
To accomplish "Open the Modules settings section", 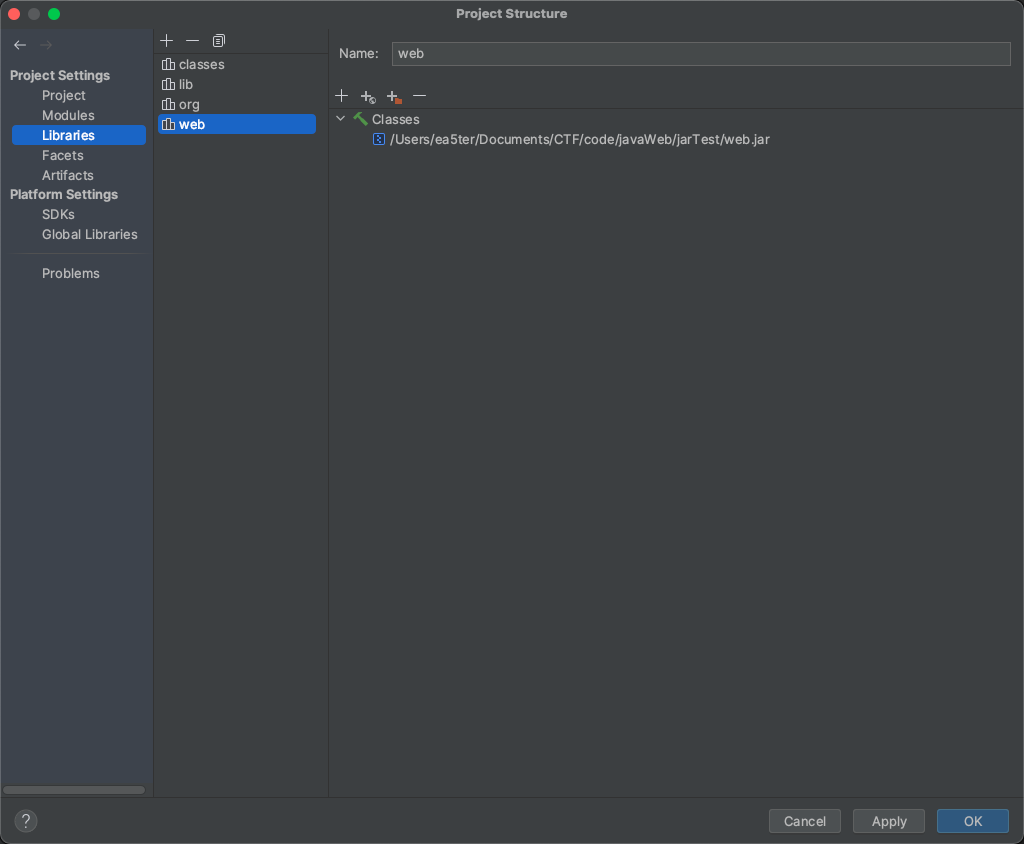I will point(68,115).
